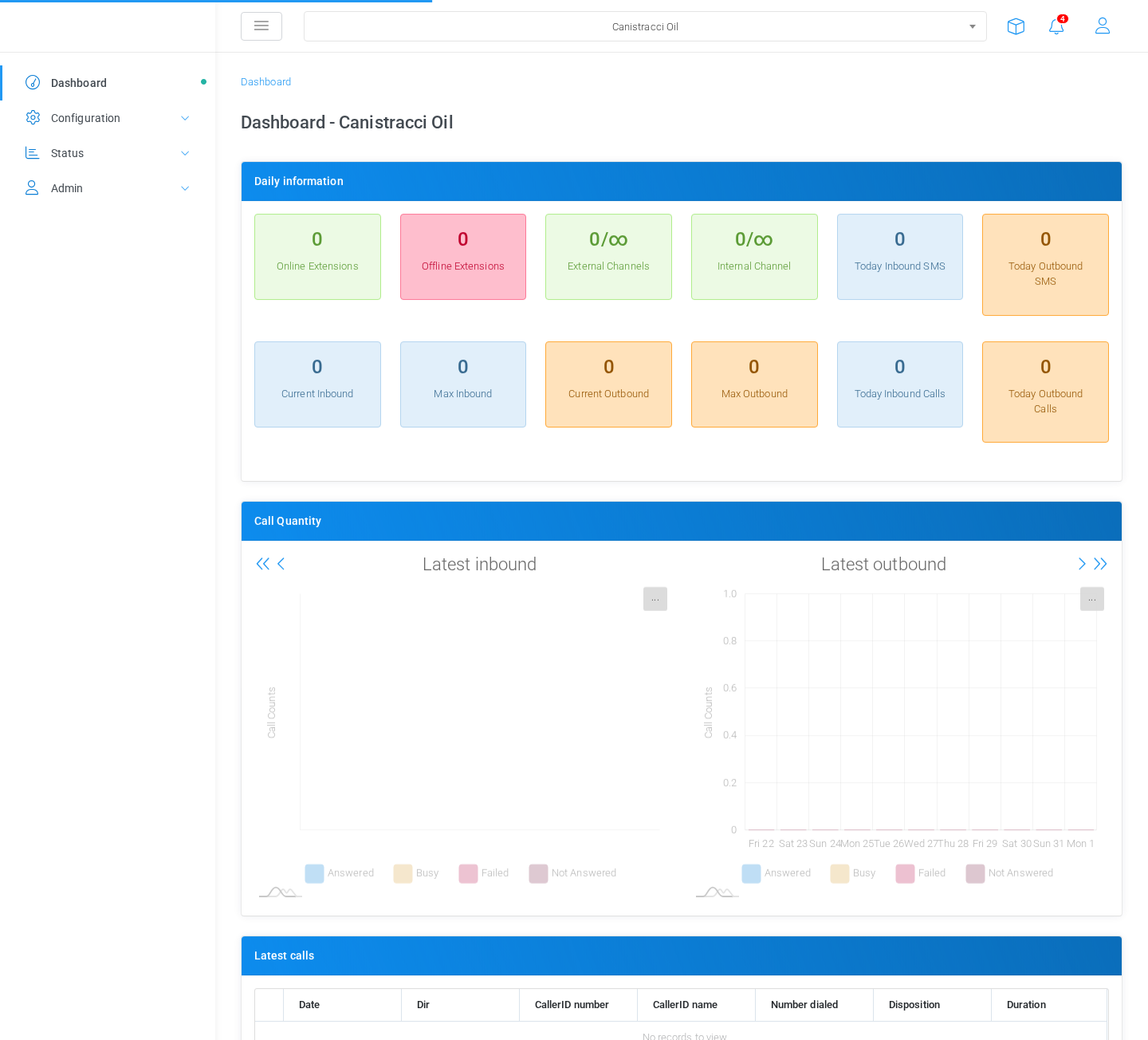Viewport: 1148px width, 1040px height.
Task: Advance chart with single right arrow
Action: (x=1082, y=564)
